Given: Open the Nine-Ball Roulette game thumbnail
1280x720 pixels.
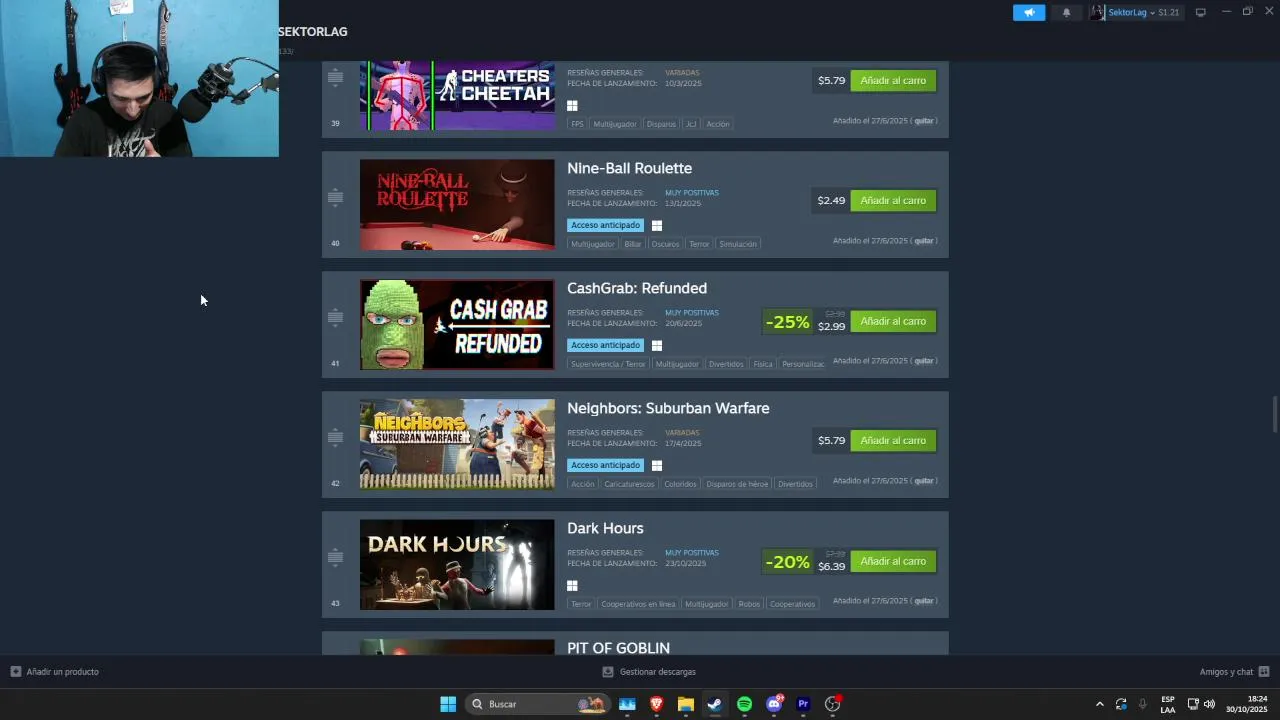Looking at the screenshot, I should (x=457, y=204).
